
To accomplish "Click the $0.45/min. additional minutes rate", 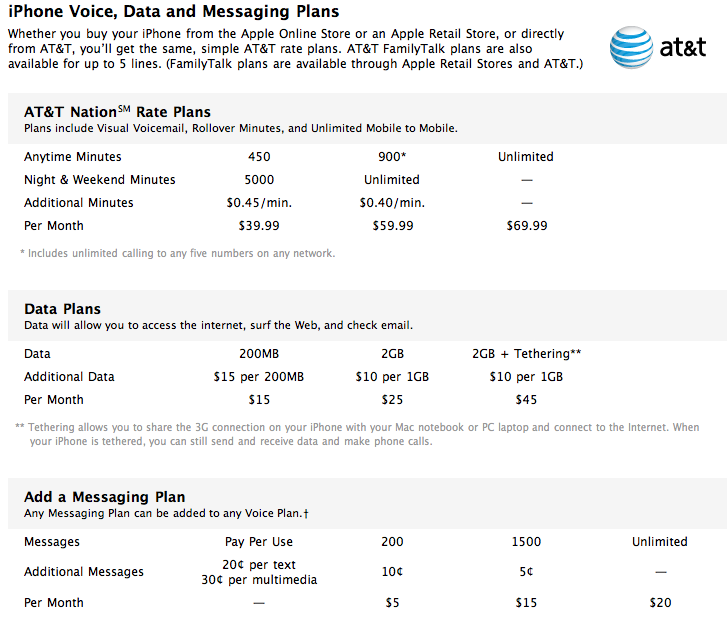I will 259,203.
